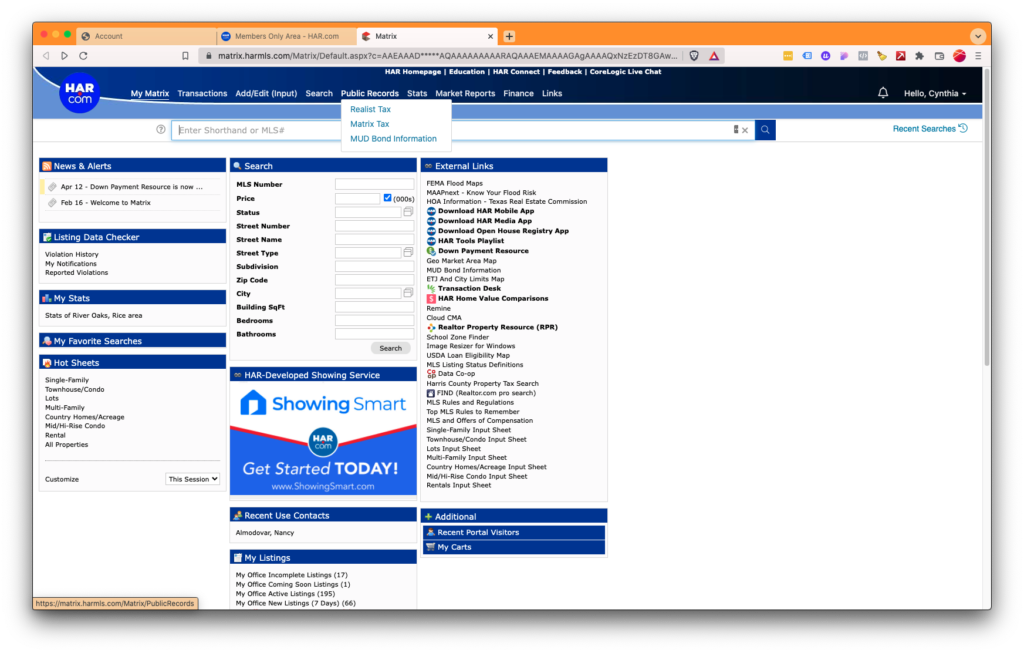Click the red arrow extension icon
The height and width of the screenshot is (653, 1024).
pos(901,56)
